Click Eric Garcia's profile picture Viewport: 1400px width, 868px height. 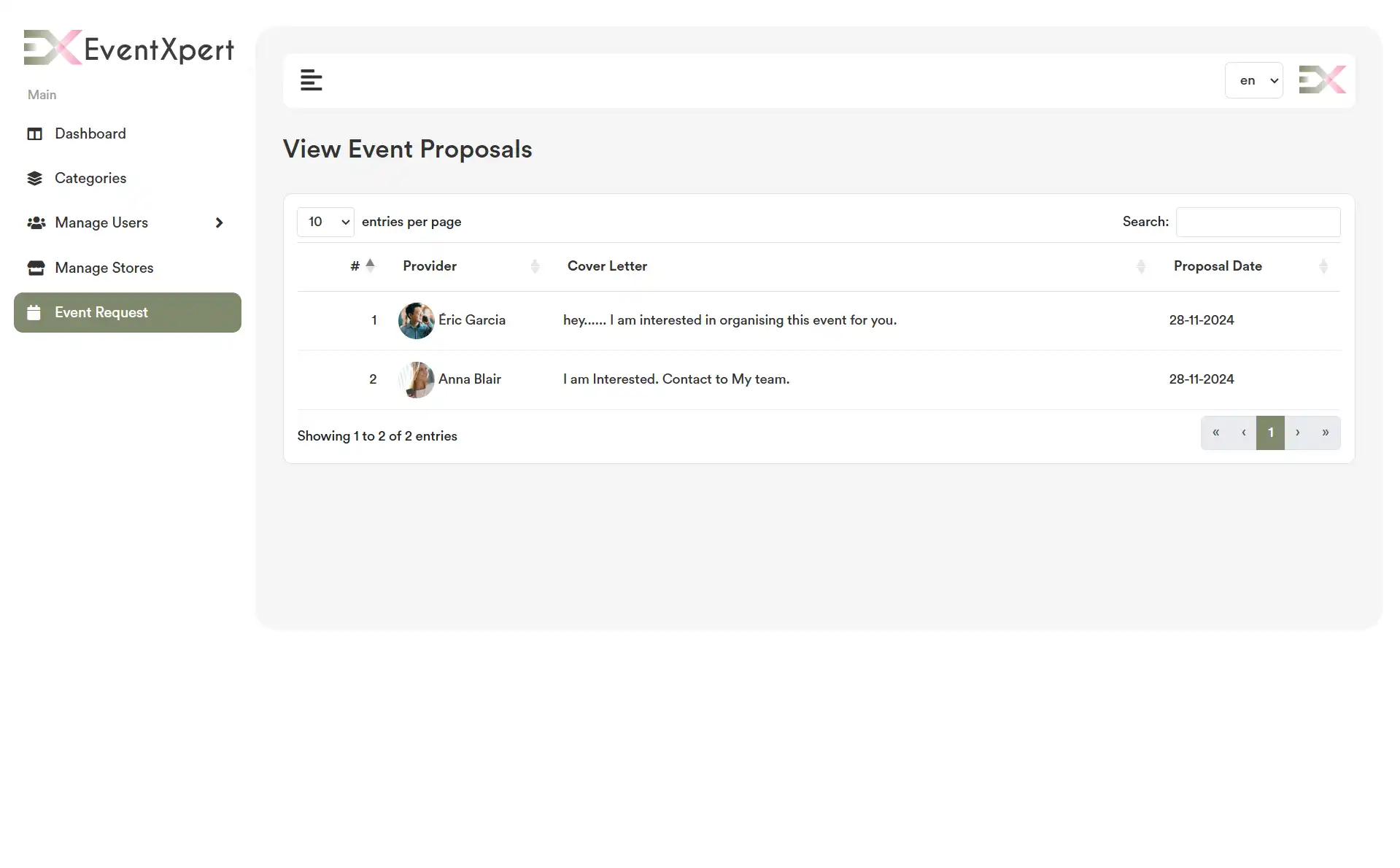(x=416, y=319)
